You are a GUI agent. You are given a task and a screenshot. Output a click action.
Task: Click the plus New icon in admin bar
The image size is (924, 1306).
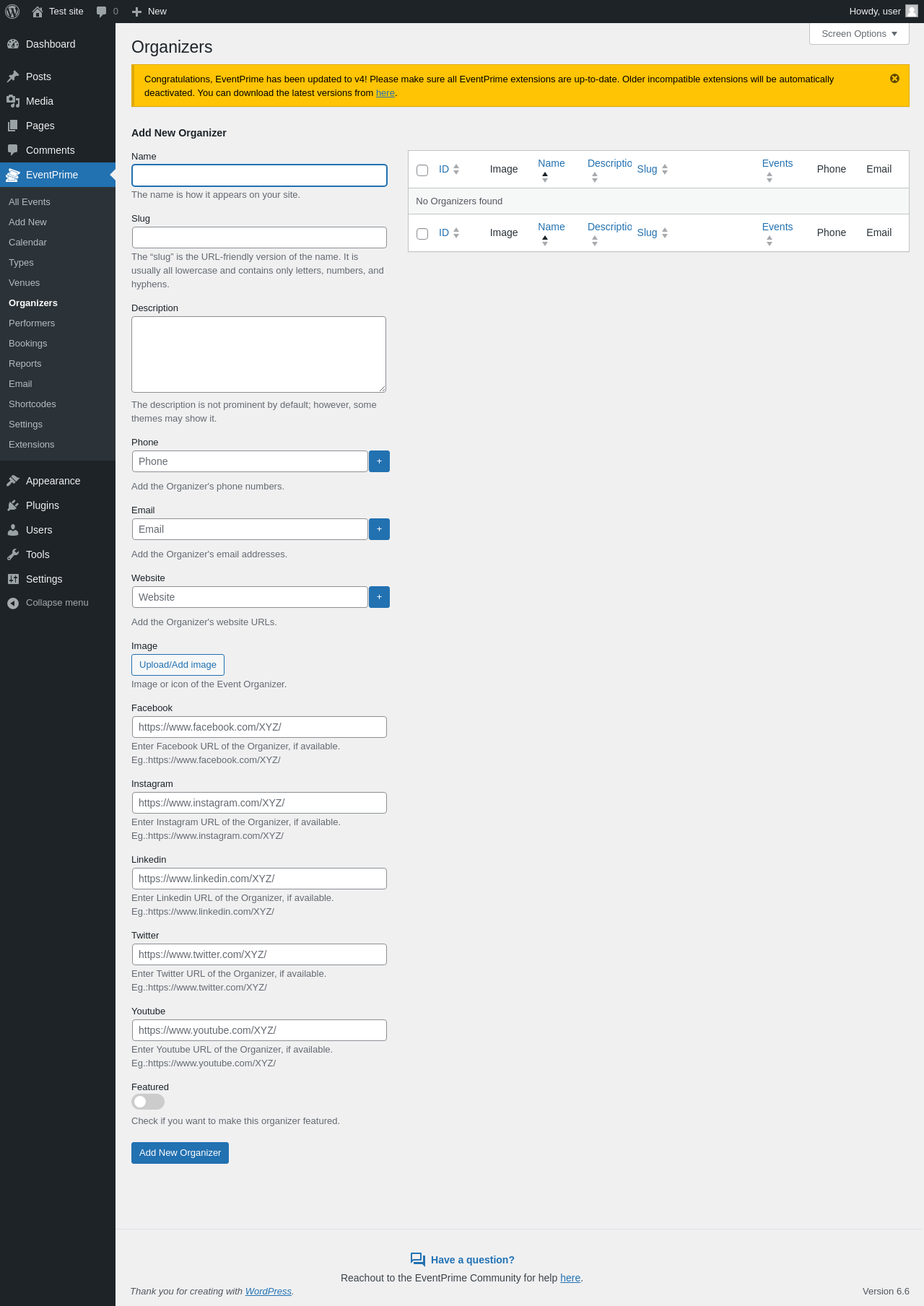(x=136, y=12)
